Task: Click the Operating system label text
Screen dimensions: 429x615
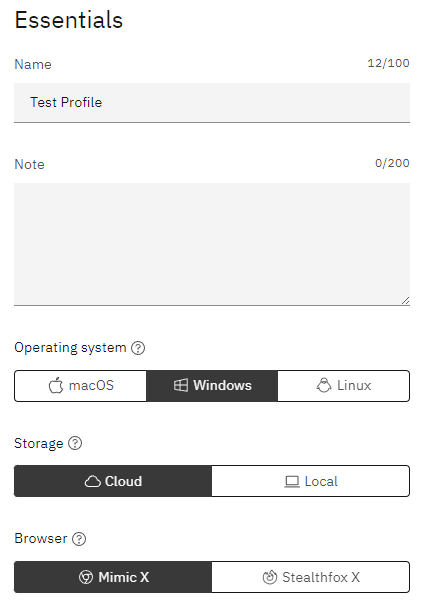Action: [x=70, y=348]
